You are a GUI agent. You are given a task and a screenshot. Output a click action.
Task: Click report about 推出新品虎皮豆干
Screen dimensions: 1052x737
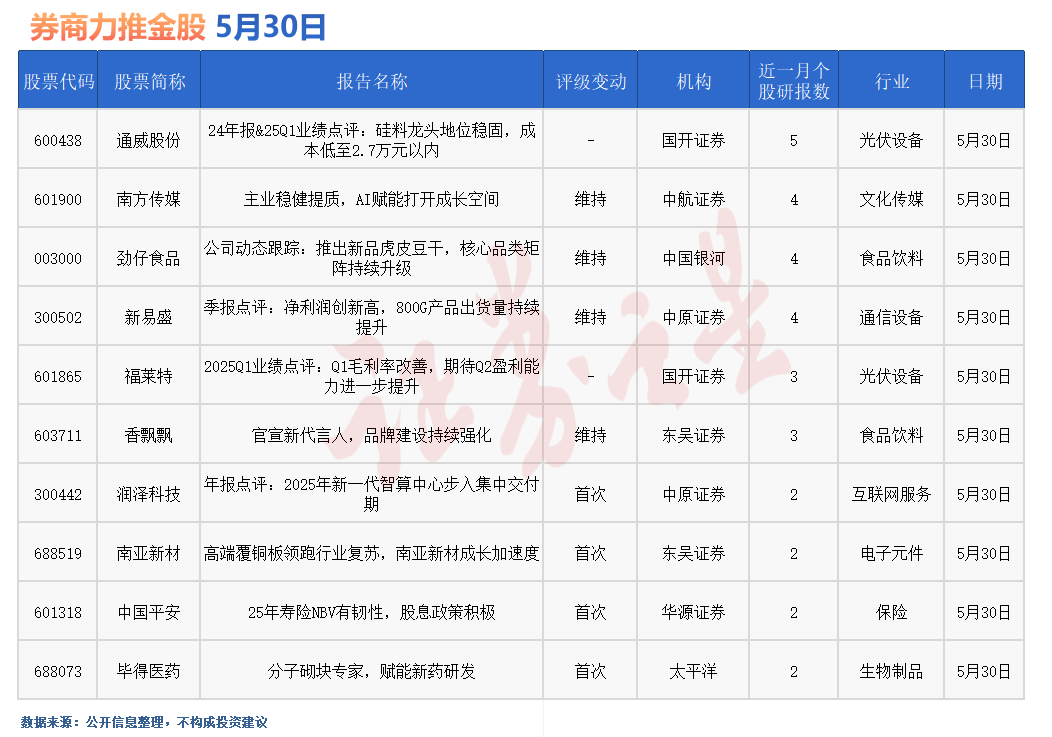pyautogui.click(x=372, y=258)
